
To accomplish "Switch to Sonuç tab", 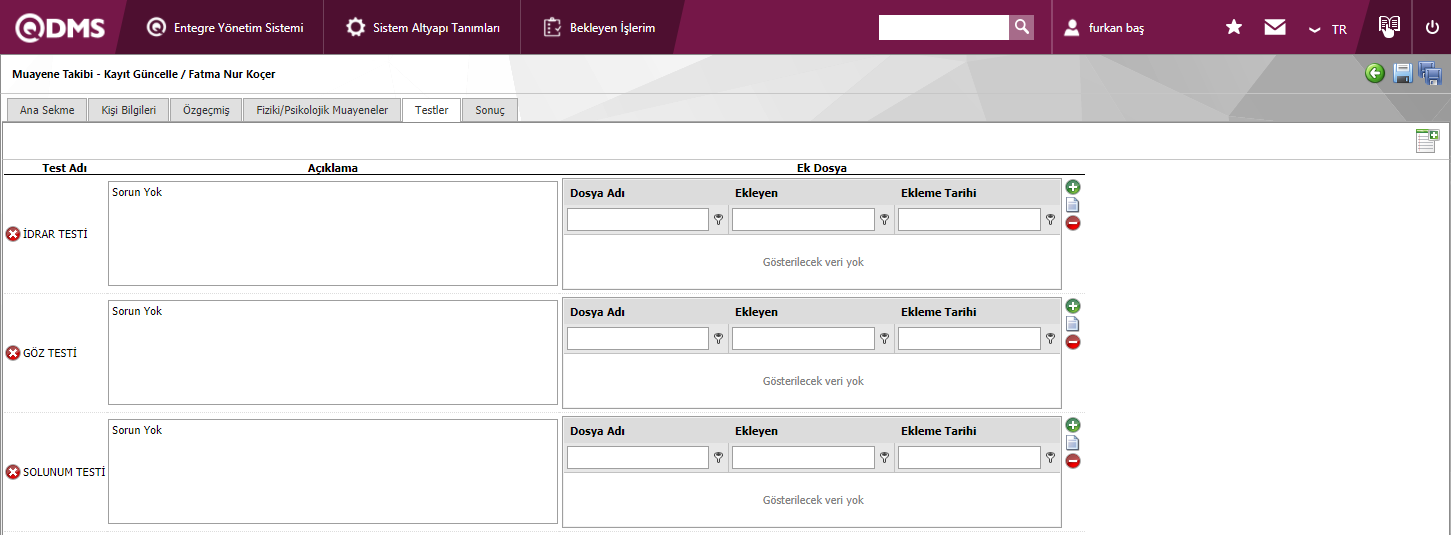I will pos(490,110).
